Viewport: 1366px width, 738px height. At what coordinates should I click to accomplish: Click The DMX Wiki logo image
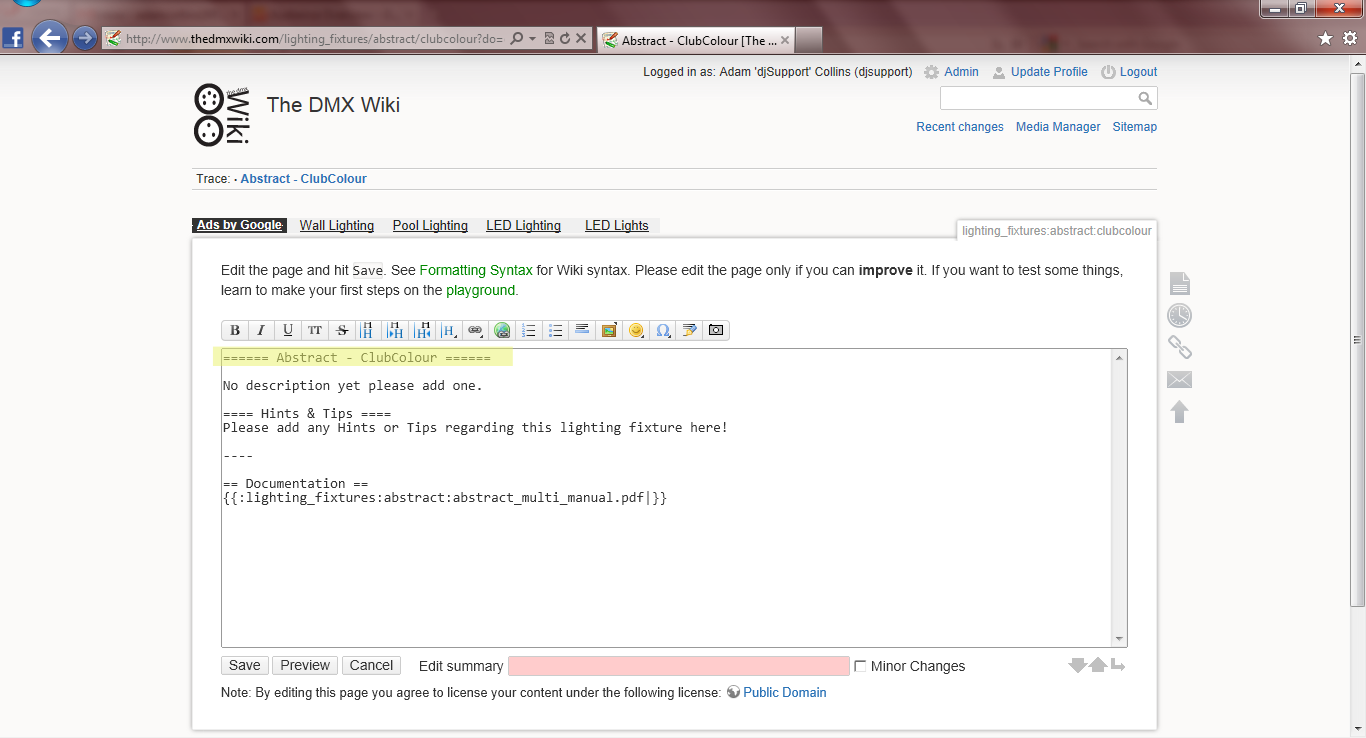click(221, 114)
